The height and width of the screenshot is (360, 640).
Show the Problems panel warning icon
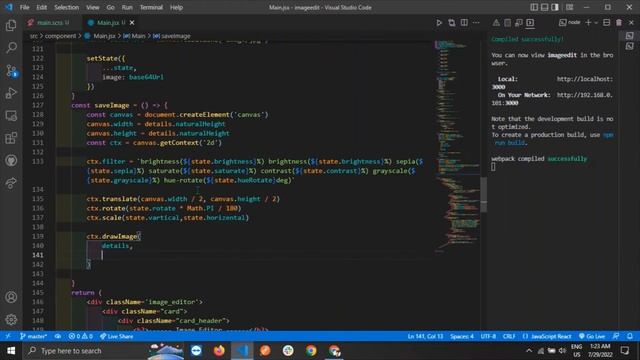point(496,23)
